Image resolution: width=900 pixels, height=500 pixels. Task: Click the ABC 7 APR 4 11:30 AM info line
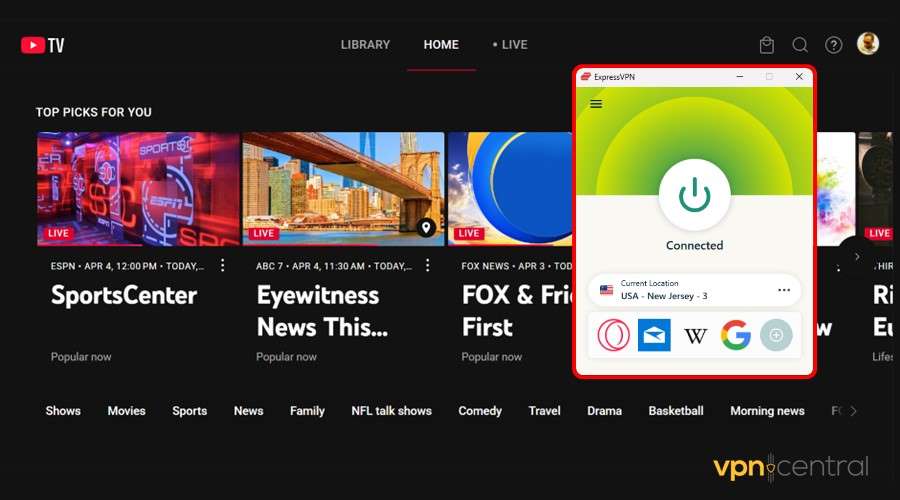334,266
